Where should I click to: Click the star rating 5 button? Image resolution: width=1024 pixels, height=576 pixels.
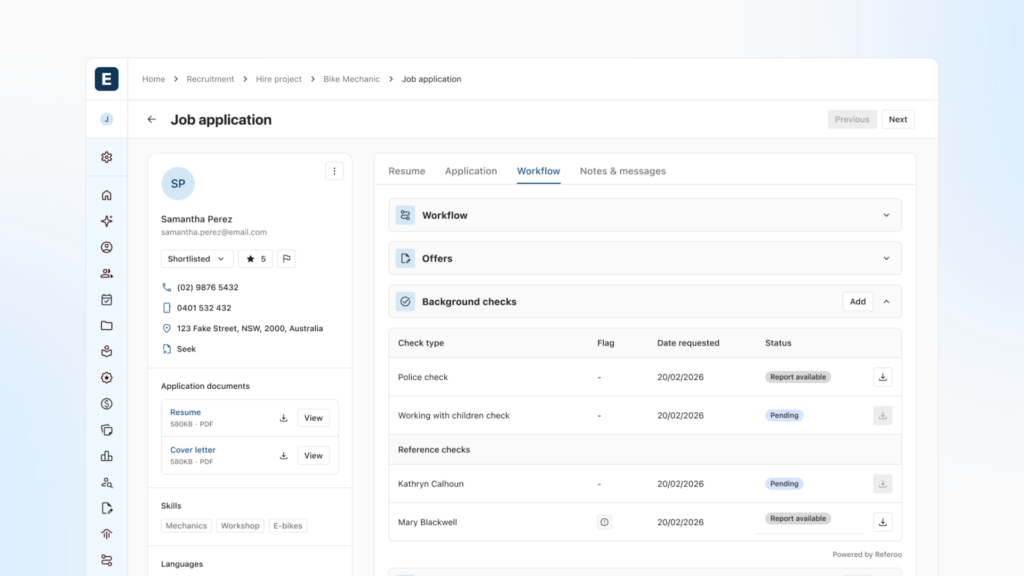[x=255, y=259]
